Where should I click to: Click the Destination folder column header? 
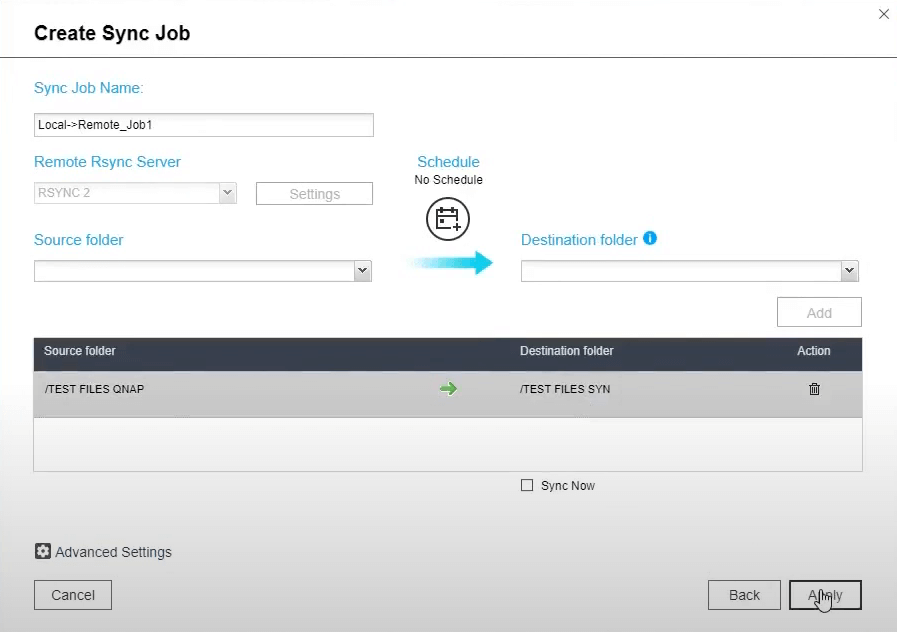click(x=566, y=351)
